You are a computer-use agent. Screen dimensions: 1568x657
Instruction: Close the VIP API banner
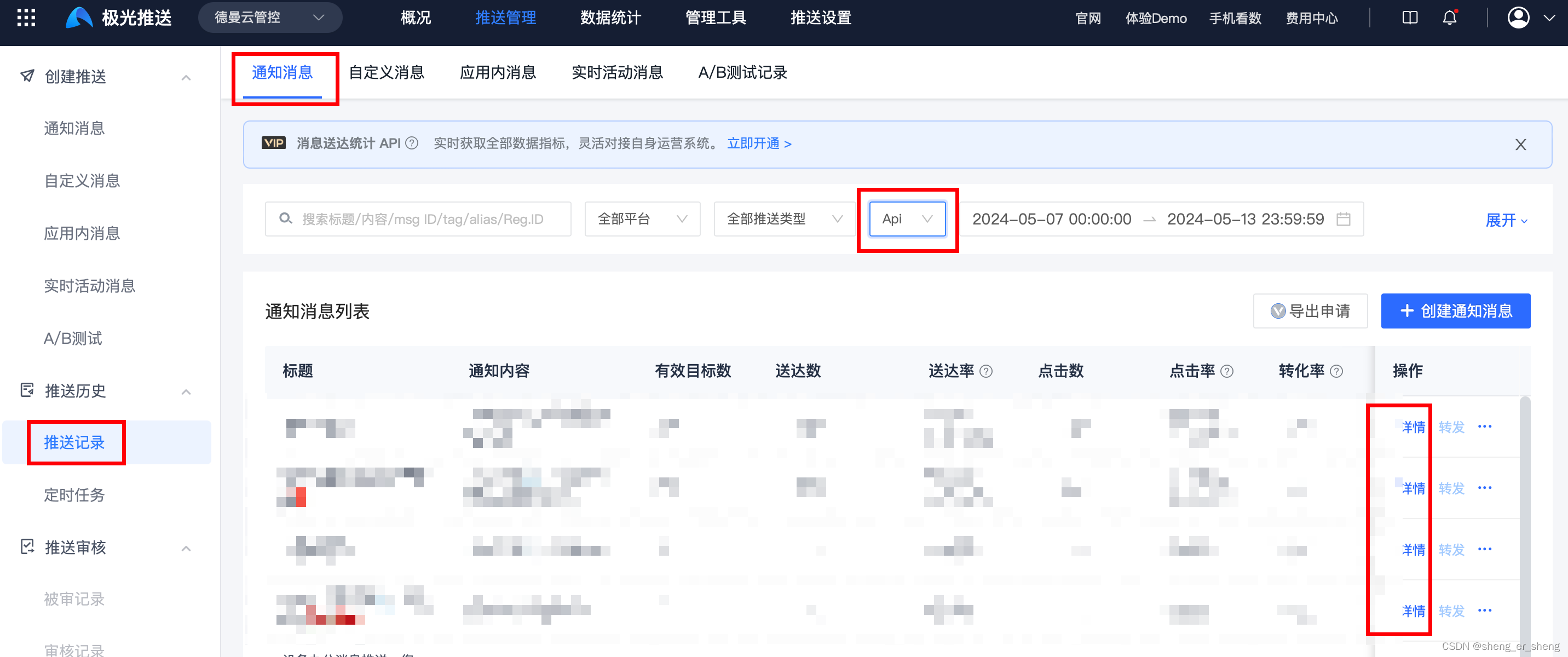coord(1520,145)
